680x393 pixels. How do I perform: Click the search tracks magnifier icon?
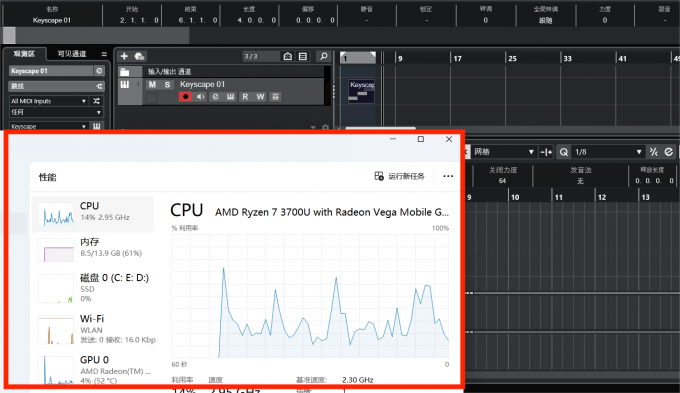(x=324, y=56)
